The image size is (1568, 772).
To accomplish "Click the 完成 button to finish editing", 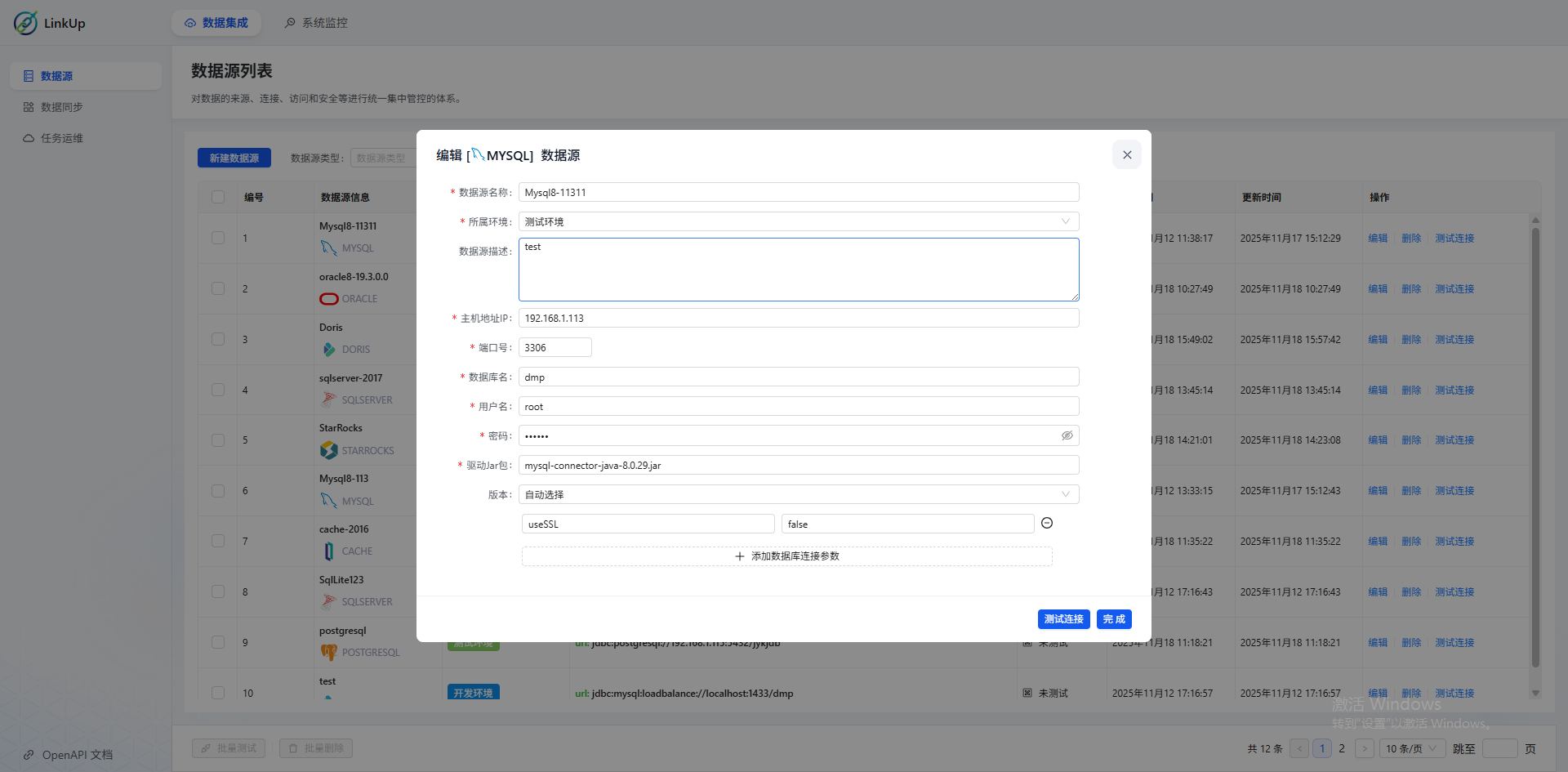I will (1113, 619).
